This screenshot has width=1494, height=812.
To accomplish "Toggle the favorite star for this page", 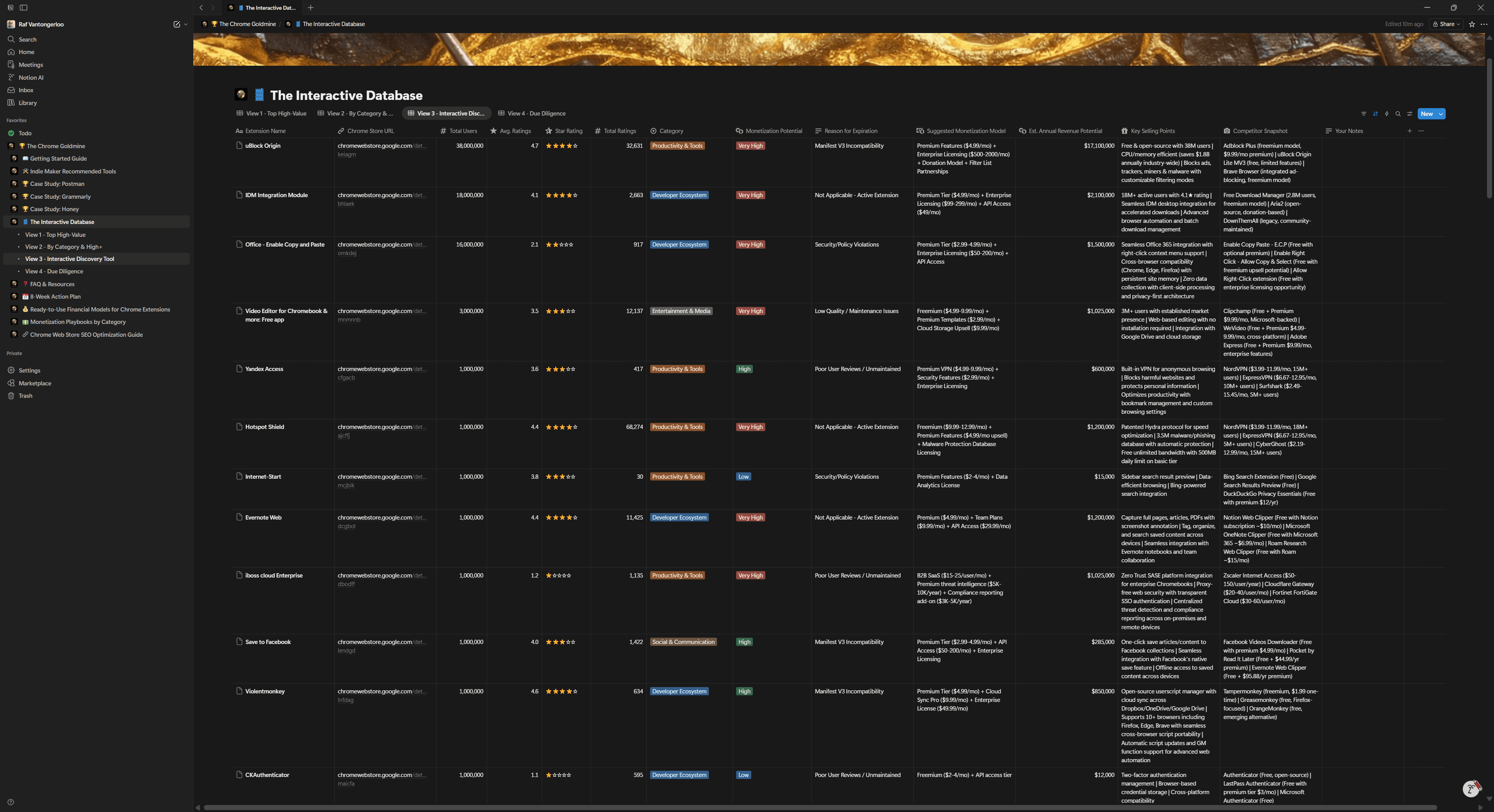I will click(x=1471, y=24).
